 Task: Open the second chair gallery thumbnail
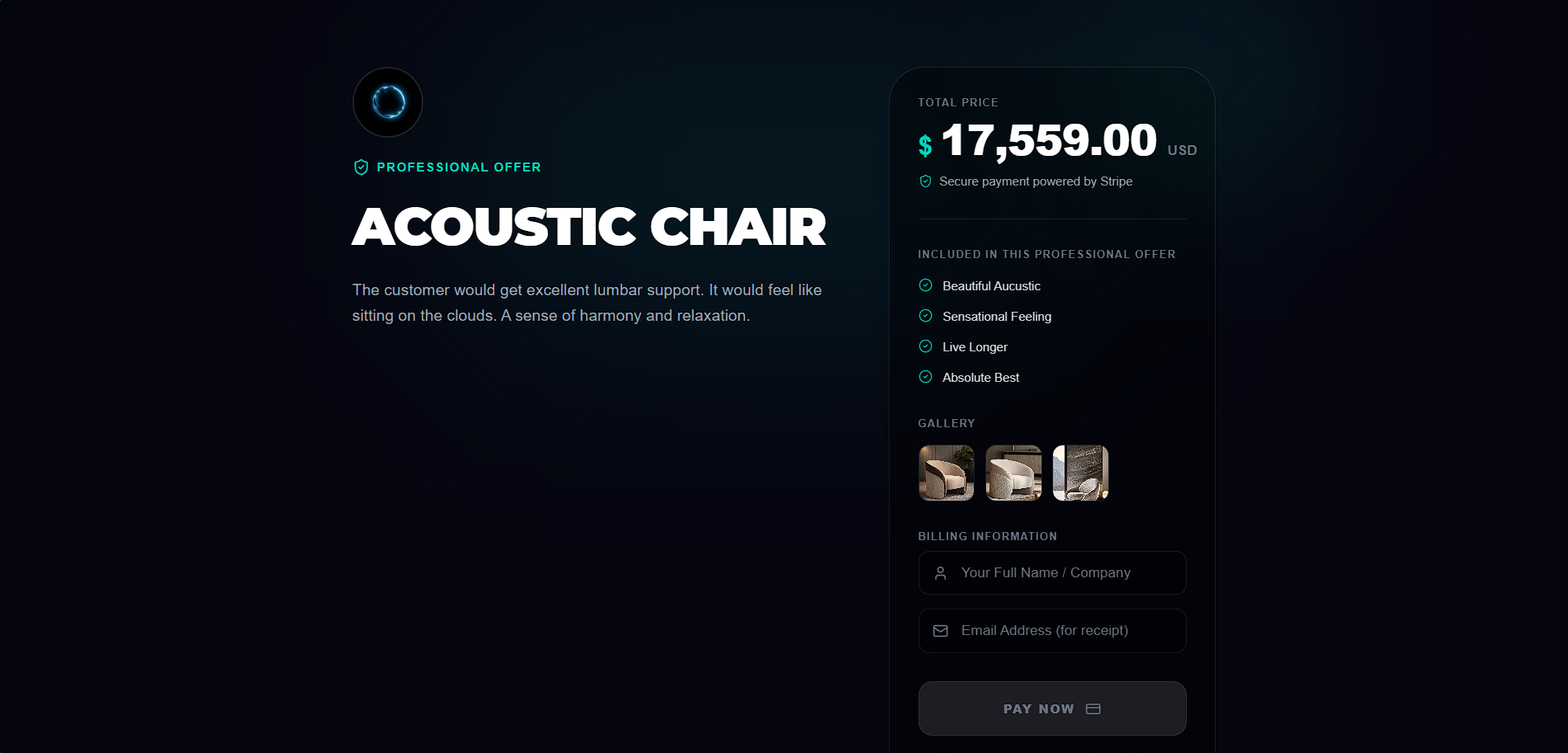tap(1013, 473)
